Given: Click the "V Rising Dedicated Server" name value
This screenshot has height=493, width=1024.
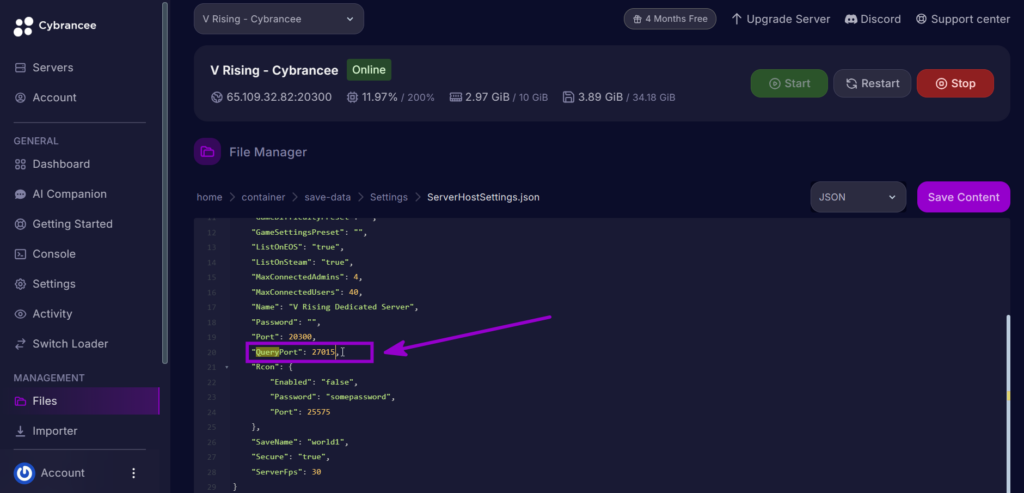Looking at the screenshot, I should [x=351, y=308].
